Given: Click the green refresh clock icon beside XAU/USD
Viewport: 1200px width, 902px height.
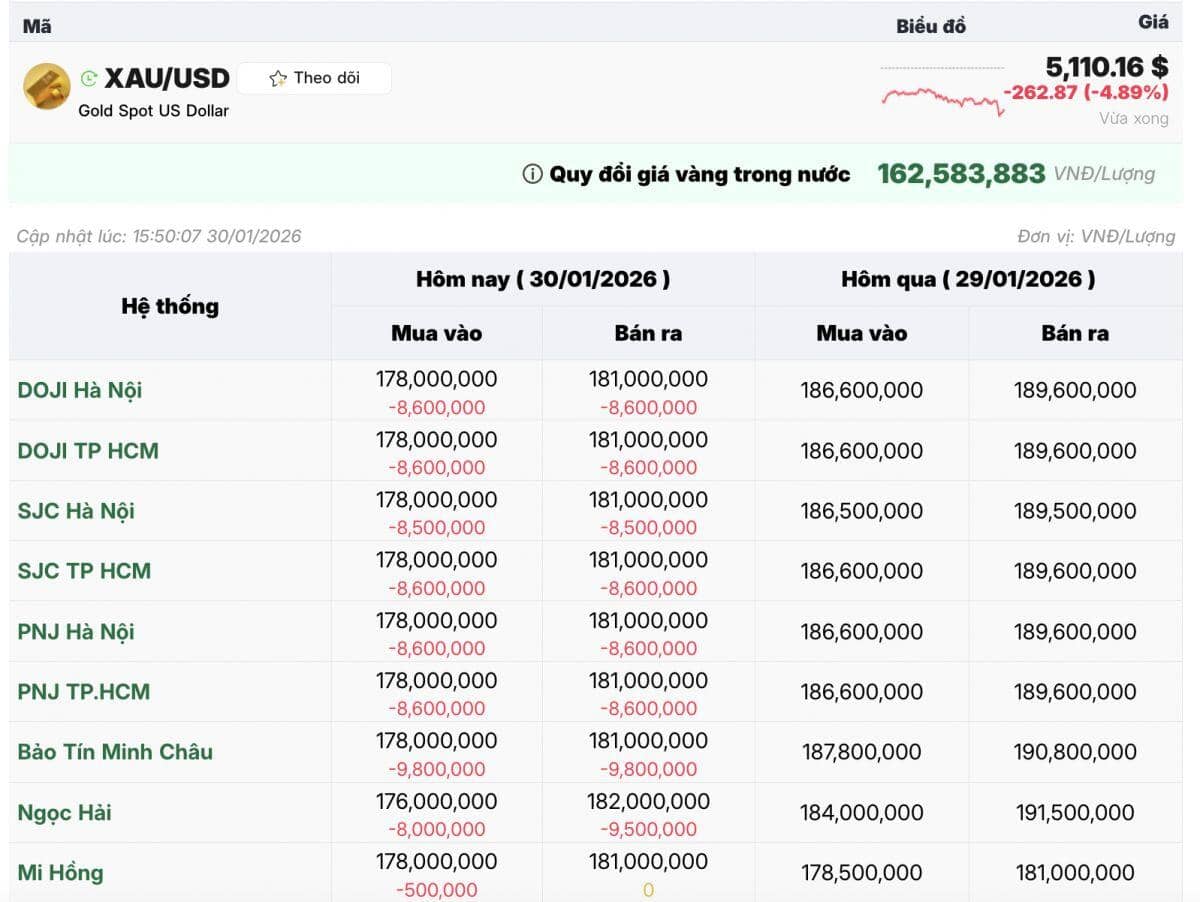Looking at the screenshot, I should [89, 78].
